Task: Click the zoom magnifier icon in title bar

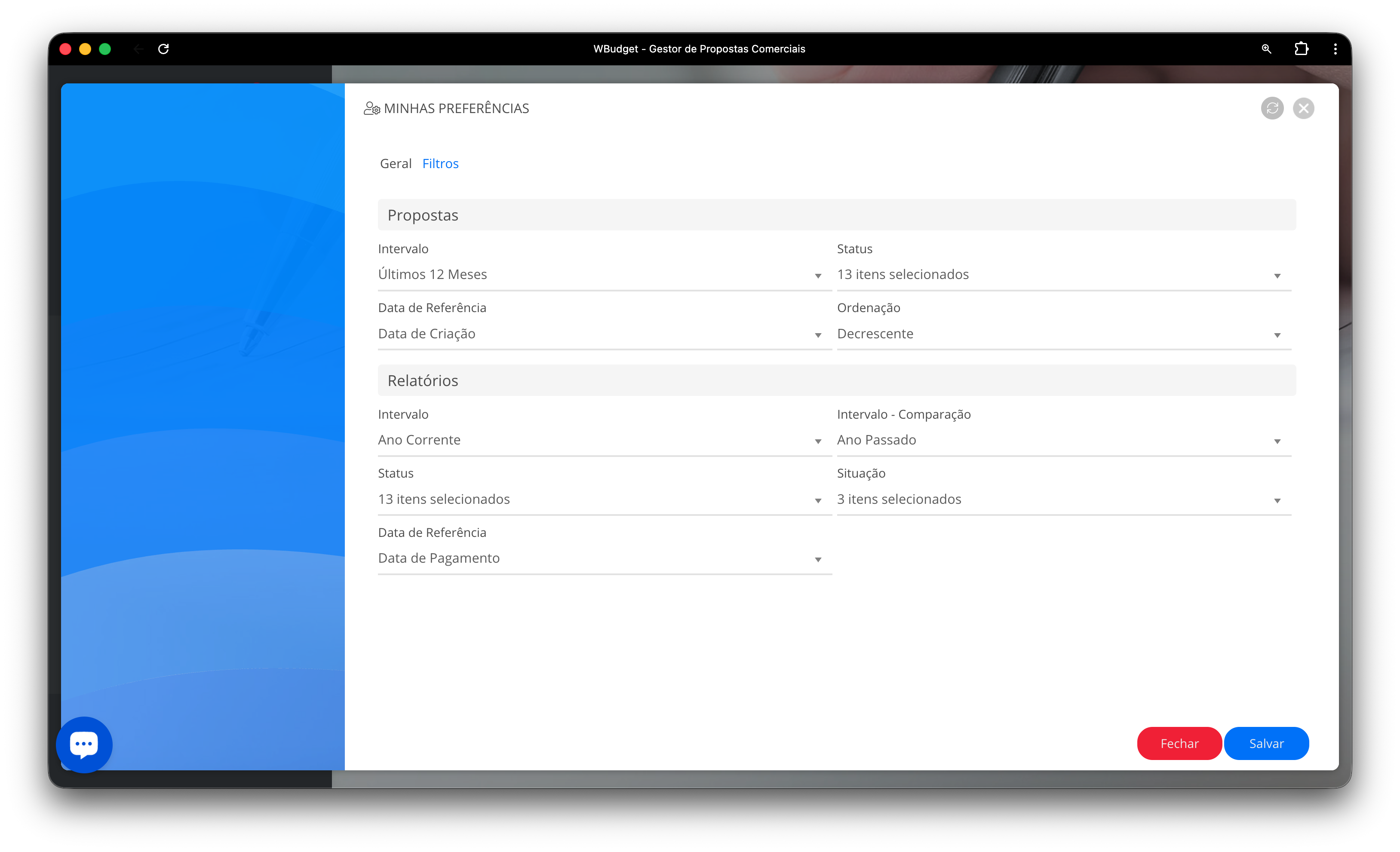Action: tap(1266, 49)
